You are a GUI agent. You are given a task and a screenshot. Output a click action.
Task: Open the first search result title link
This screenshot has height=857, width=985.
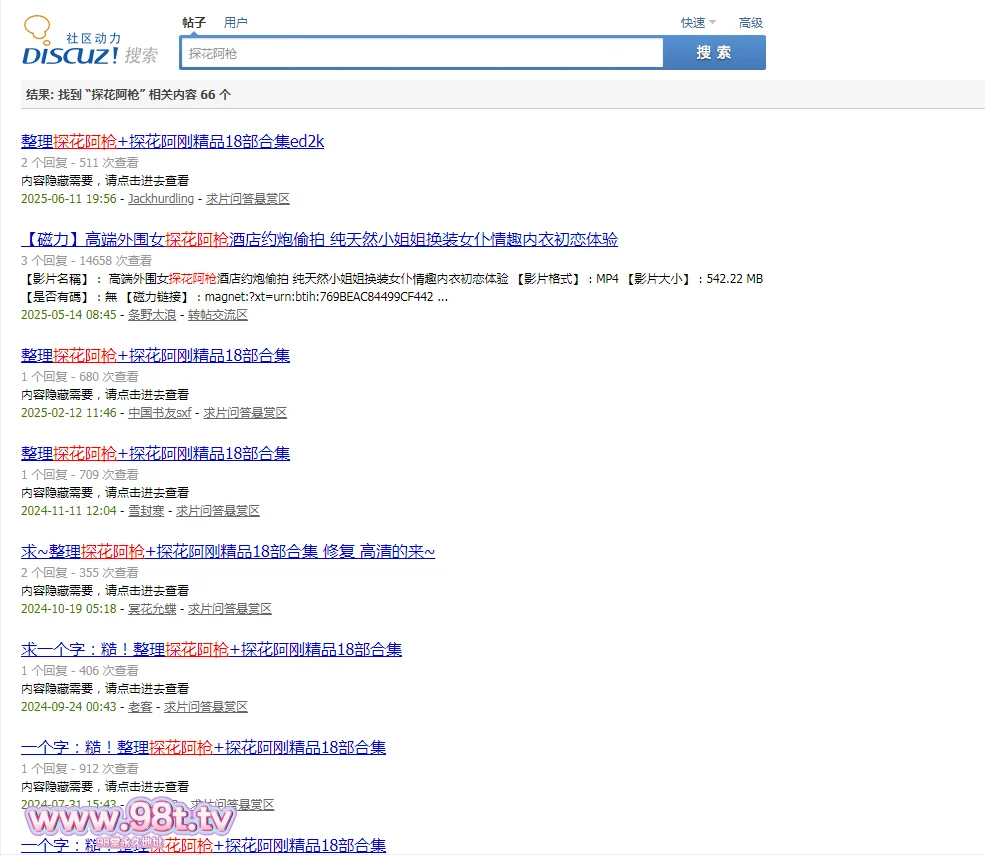click(x=172, y=141)
